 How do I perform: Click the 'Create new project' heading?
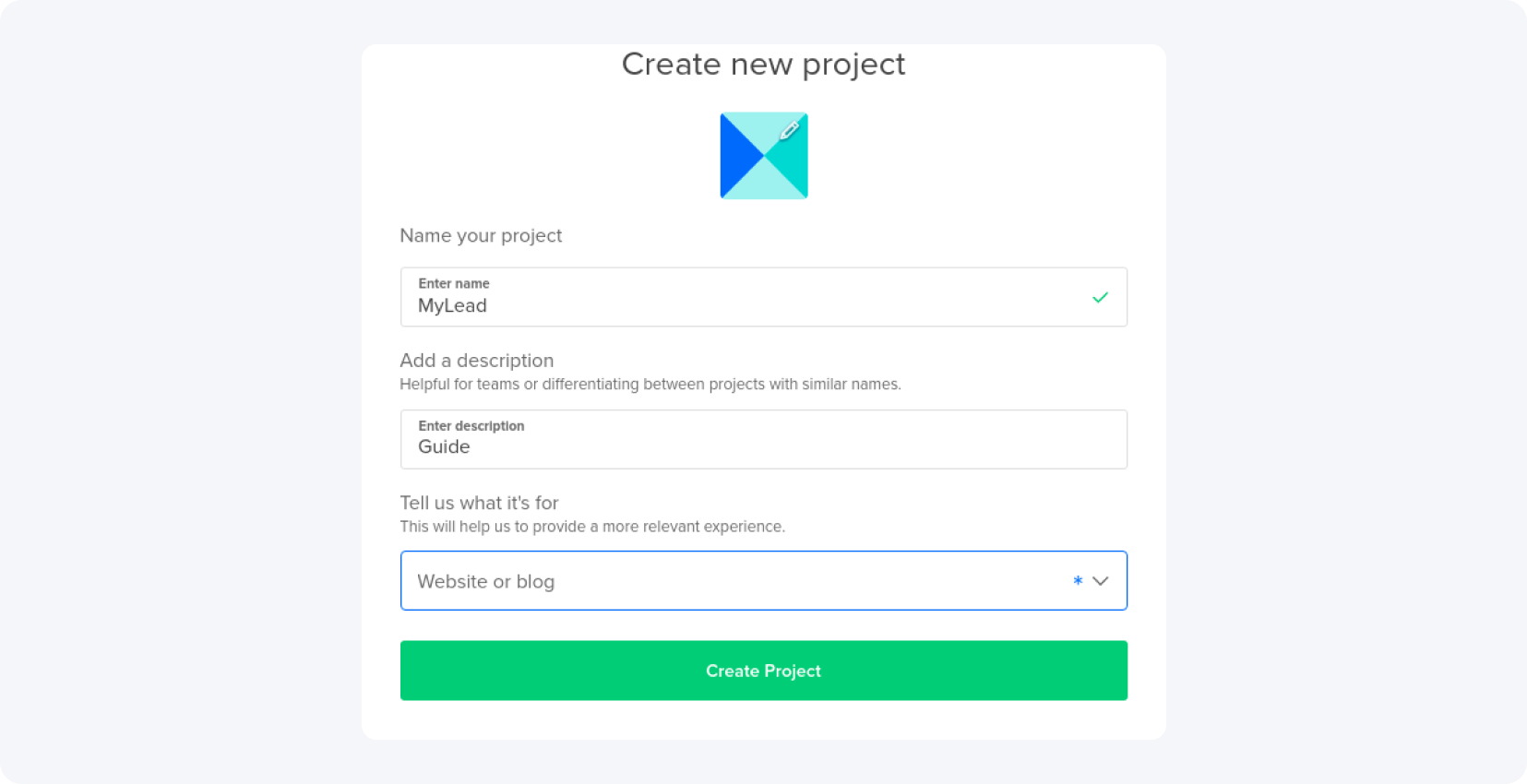pos(763,65)
